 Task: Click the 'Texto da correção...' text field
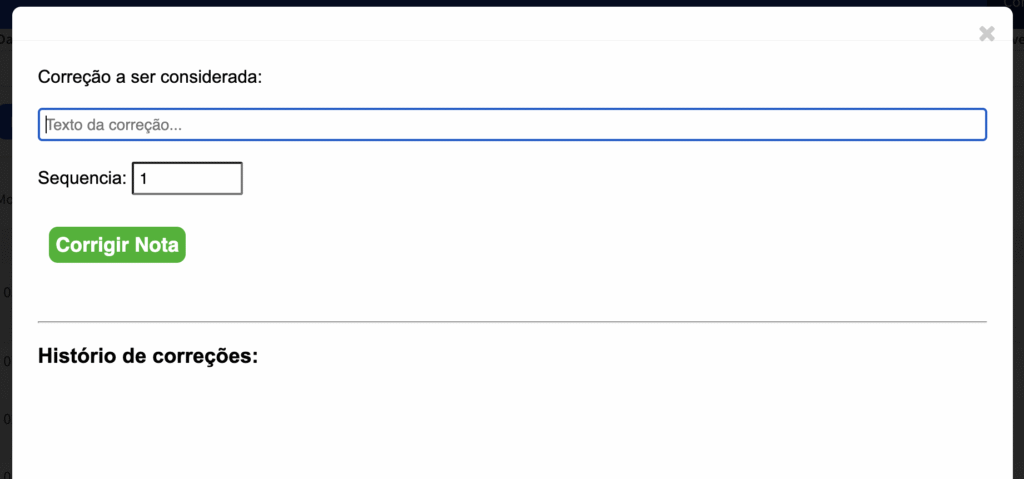click(x=512, y=125)
